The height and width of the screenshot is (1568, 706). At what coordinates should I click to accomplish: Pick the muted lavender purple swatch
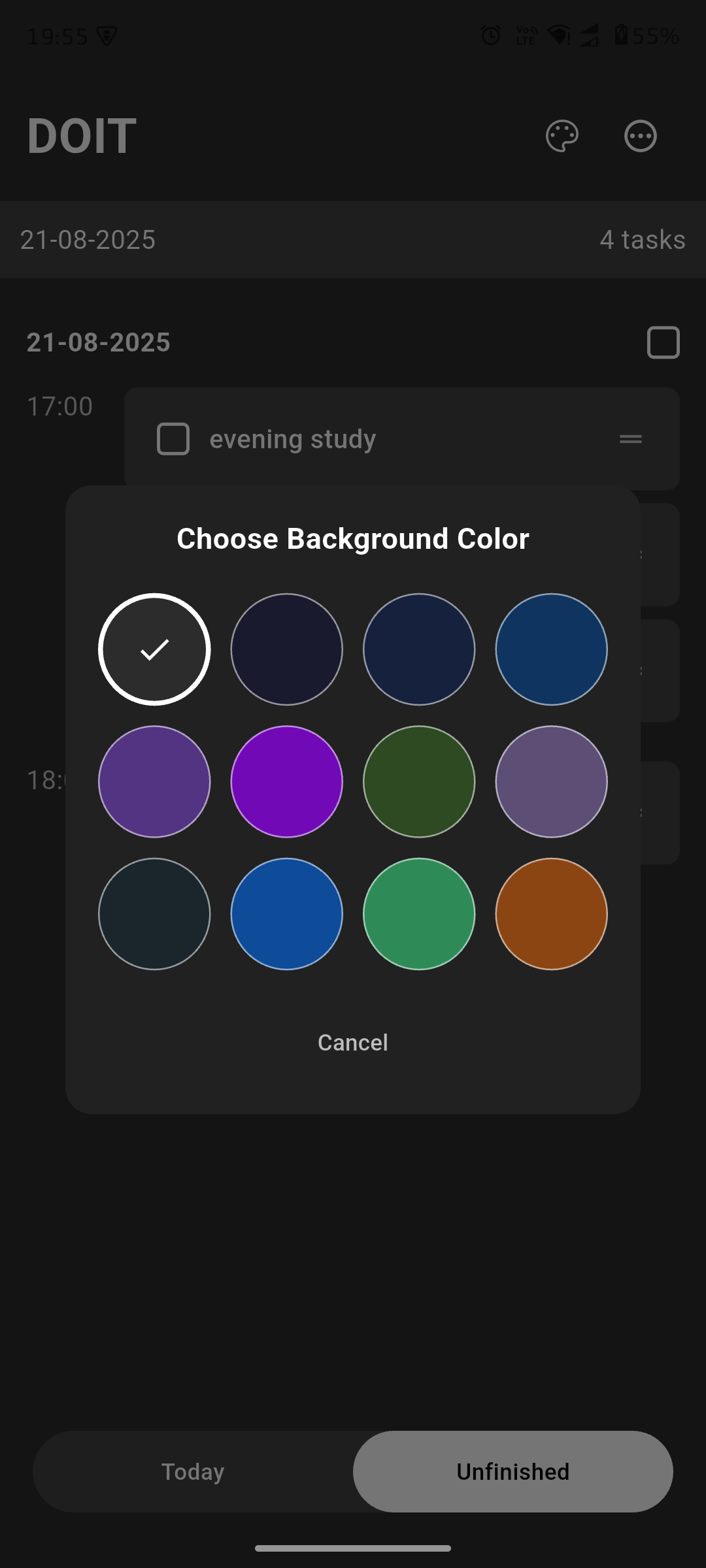click(551, 781)
